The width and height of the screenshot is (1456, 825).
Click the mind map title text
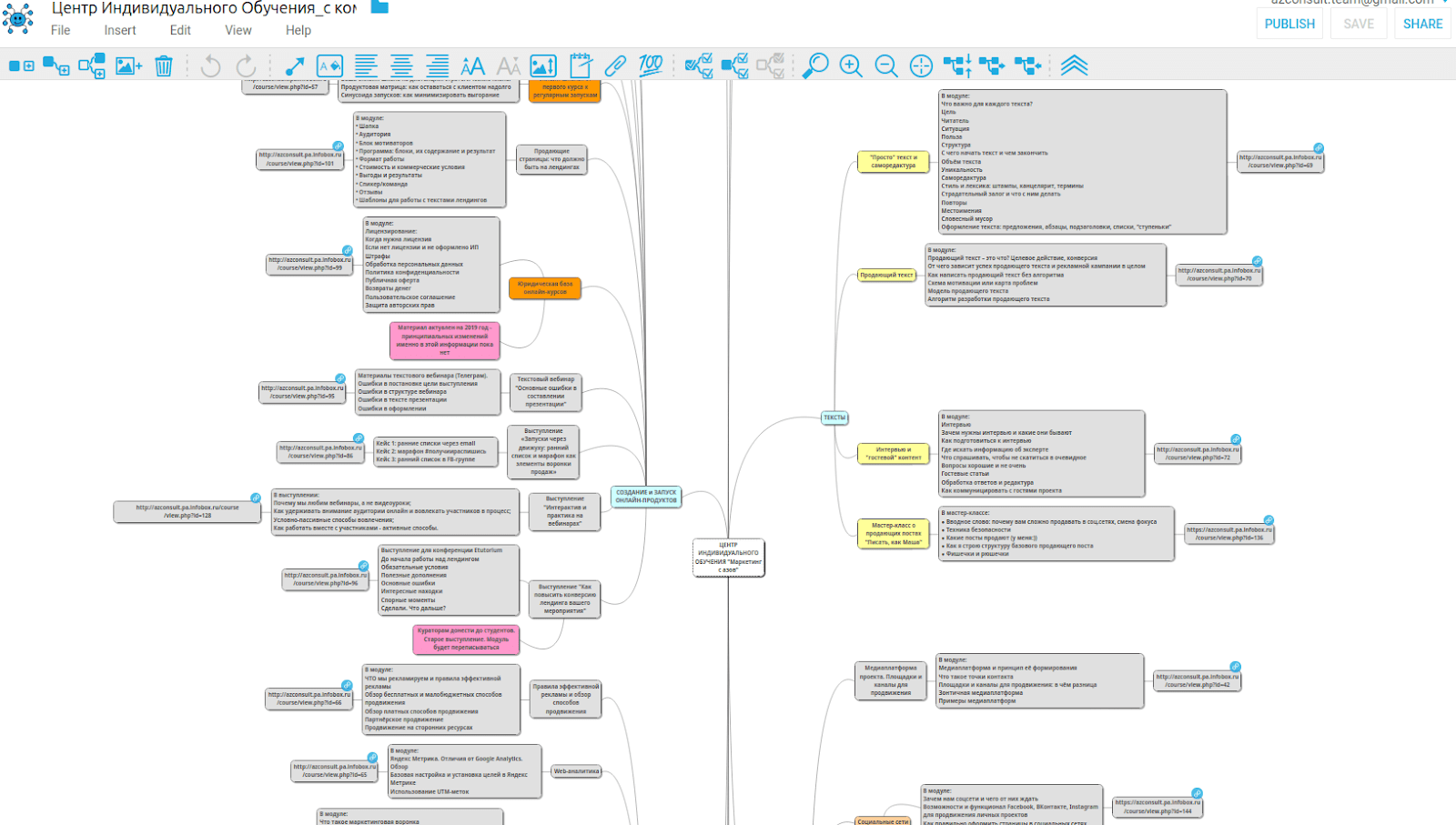[204, 8]
